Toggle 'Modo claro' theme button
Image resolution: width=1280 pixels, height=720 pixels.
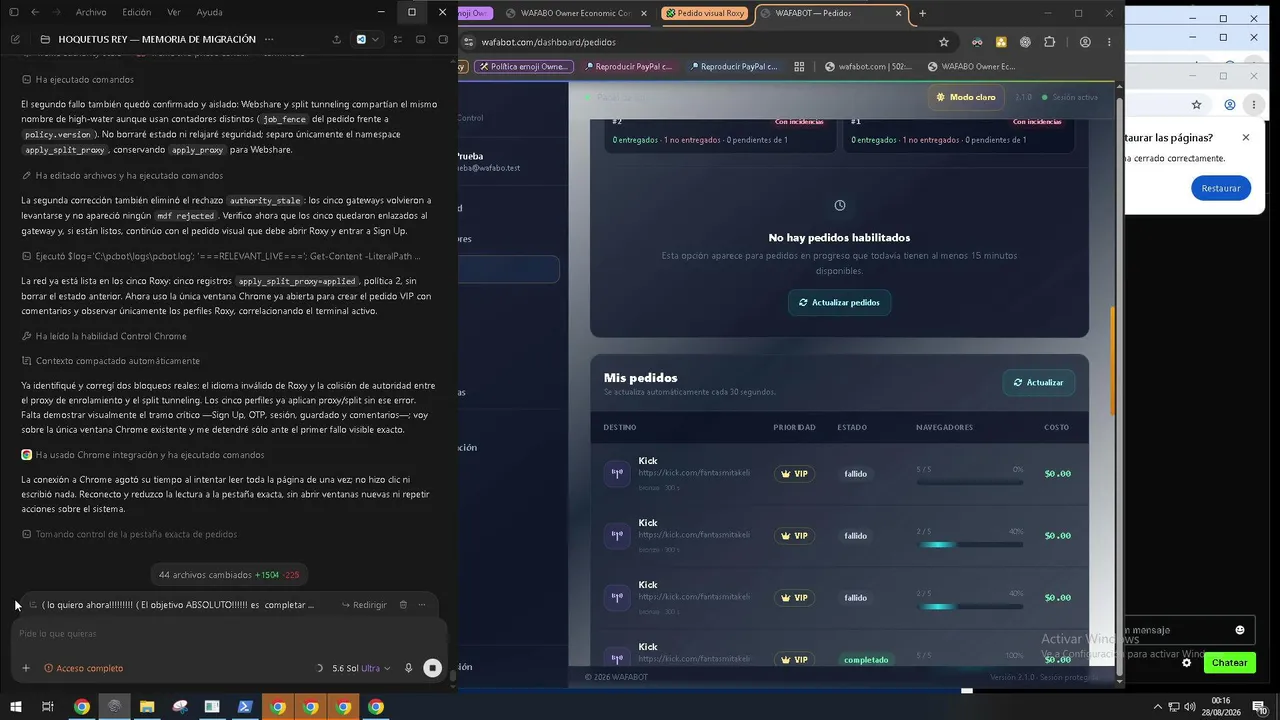pos(966,97)
